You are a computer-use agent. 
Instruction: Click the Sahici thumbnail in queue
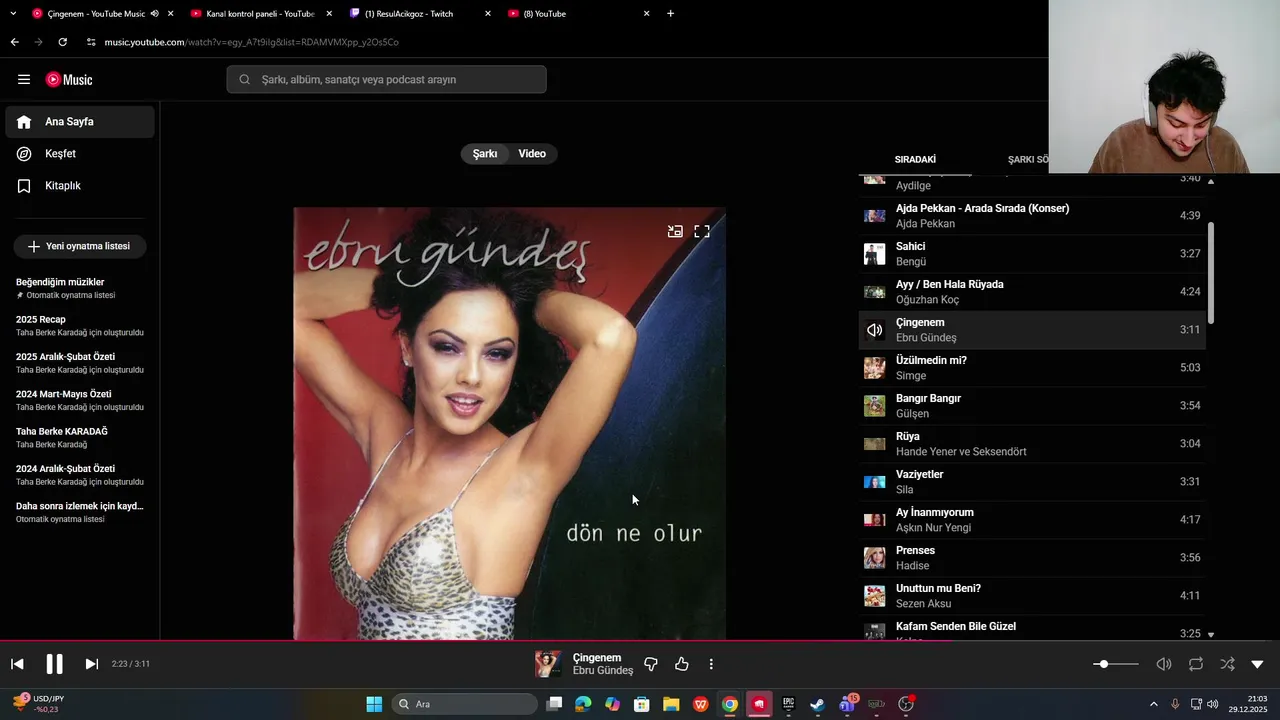pos(875,254)
